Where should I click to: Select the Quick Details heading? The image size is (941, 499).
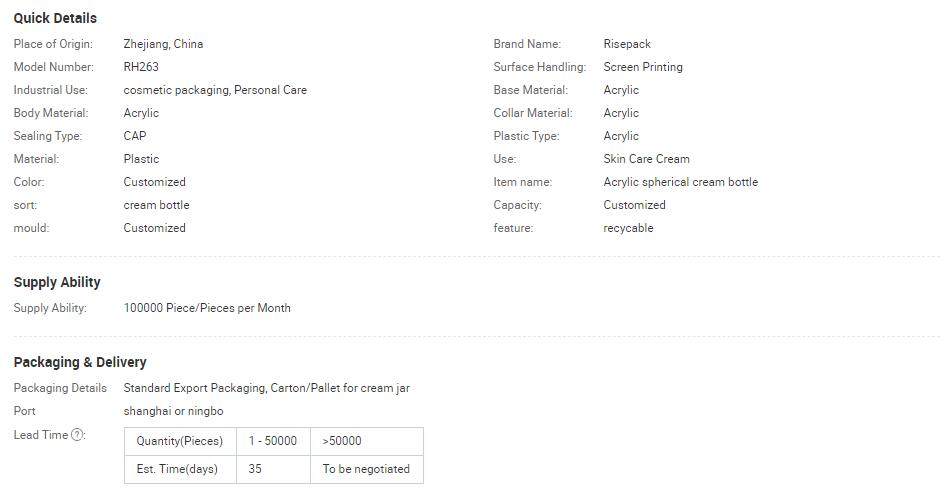coord(55,18)
